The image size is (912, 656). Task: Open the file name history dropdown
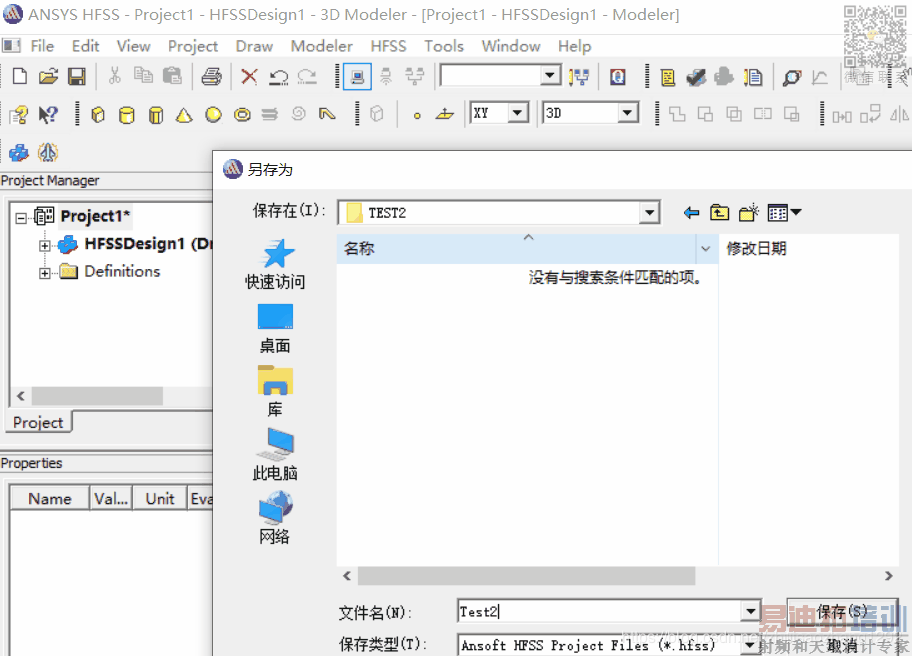pos(751,611)
